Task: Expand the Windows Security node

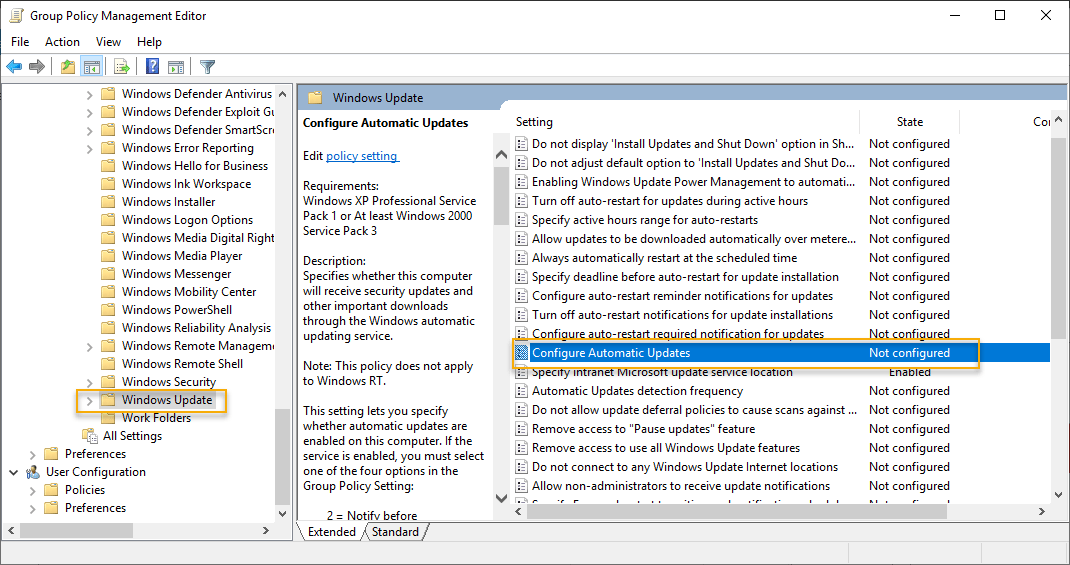Action: (89, 382)
